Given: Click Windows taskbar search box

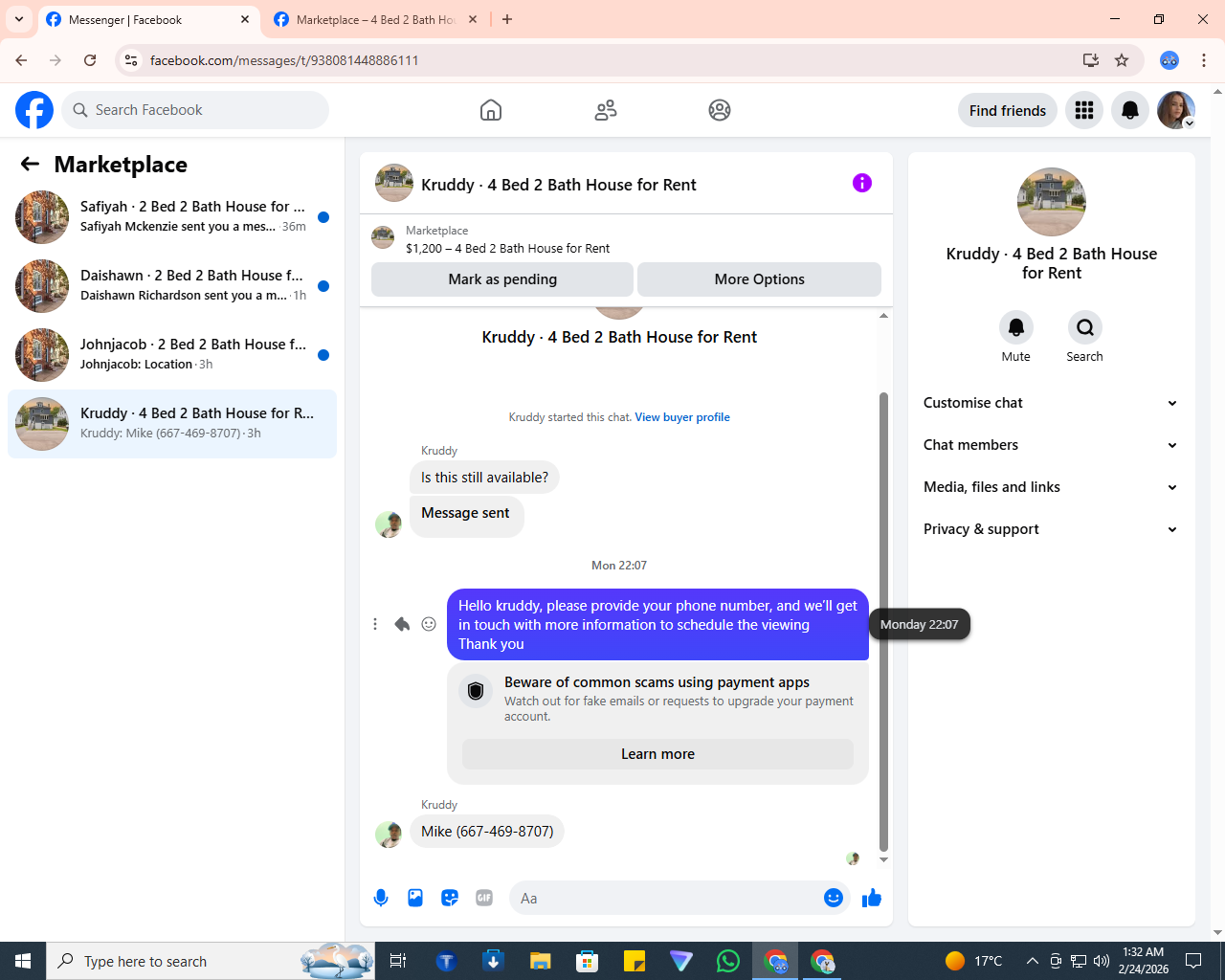Looking at the screenshot, I should [211, 961].
